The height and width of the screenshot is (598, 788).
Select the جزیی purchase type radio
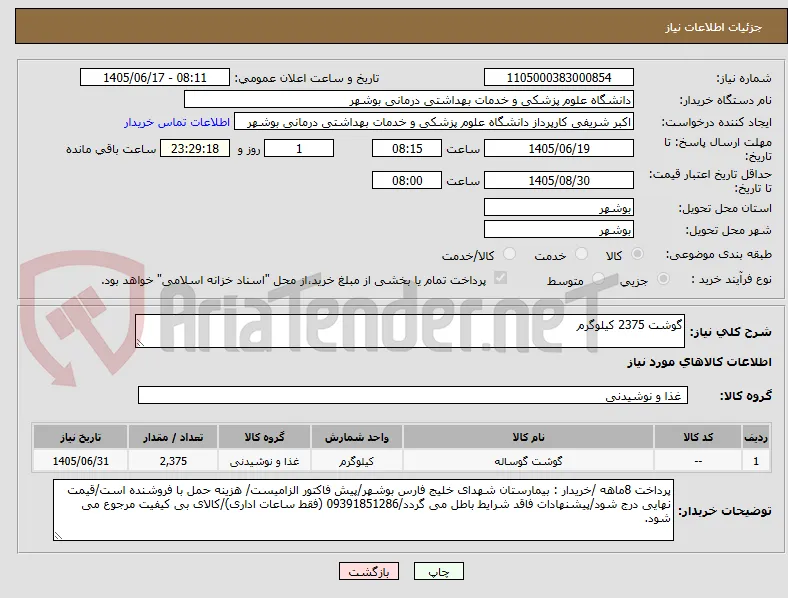pyautogui.click(x=663, y=278)
